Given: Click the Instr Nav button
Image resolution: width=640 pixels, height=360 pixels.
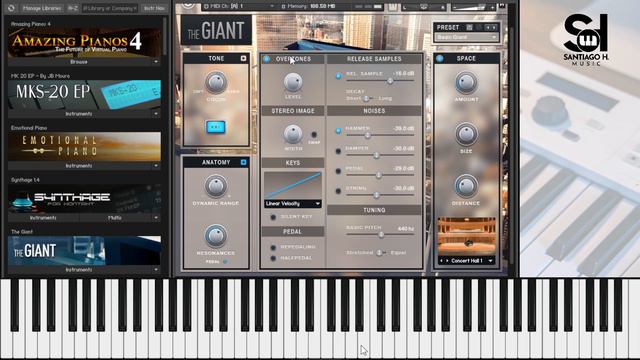Looking at the screenshot, I should (x=154, y=8).
